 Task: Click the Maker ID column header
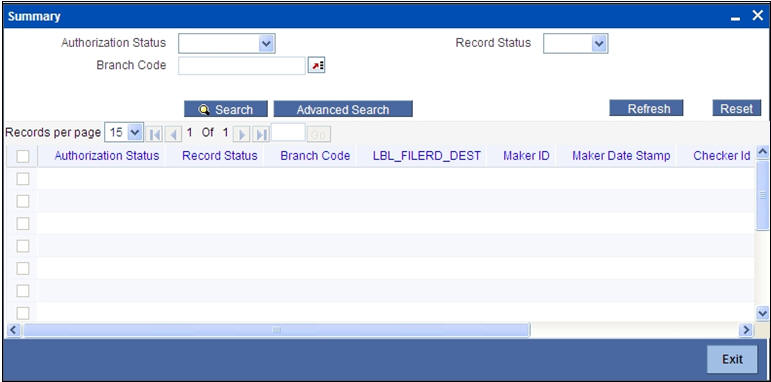click(526, 156)
